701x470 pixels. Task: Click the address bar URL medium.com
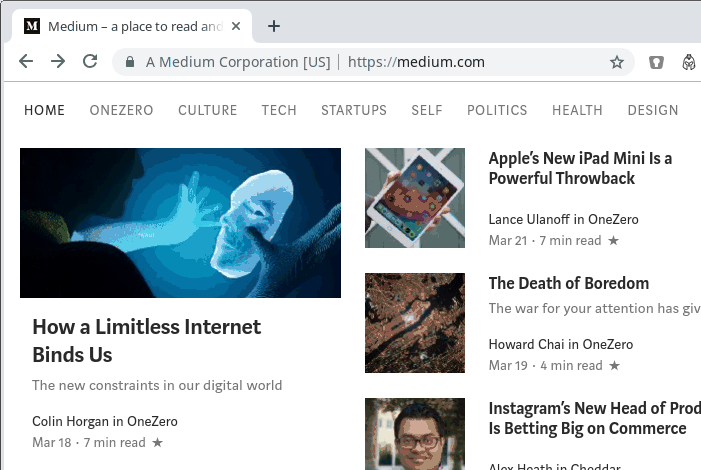416,62
